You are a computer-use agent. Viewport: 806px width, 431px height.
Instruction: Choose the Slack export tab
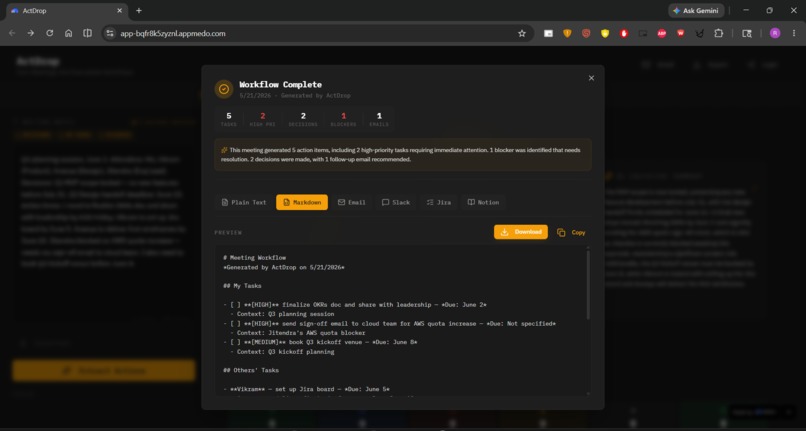396,202
